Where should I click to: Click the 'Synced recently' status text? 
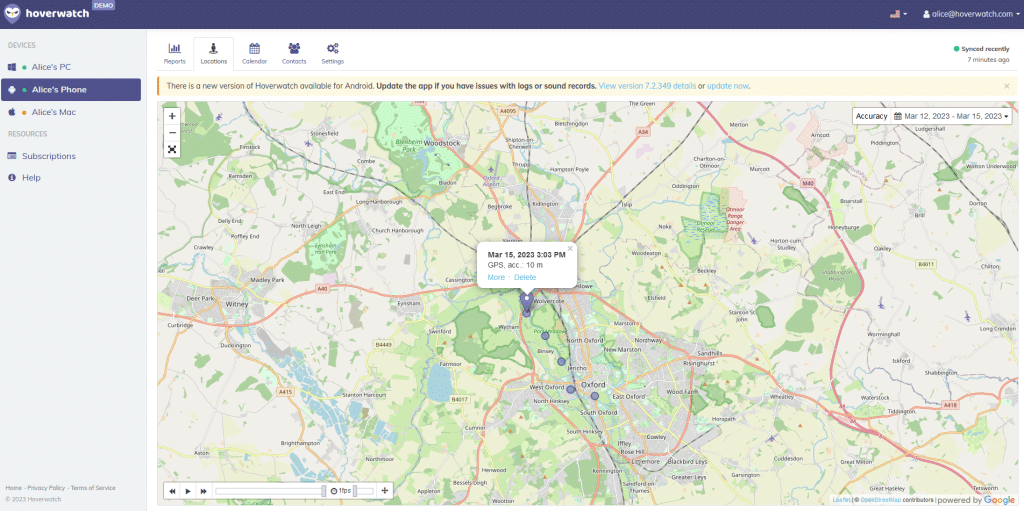tap(985, 49)
